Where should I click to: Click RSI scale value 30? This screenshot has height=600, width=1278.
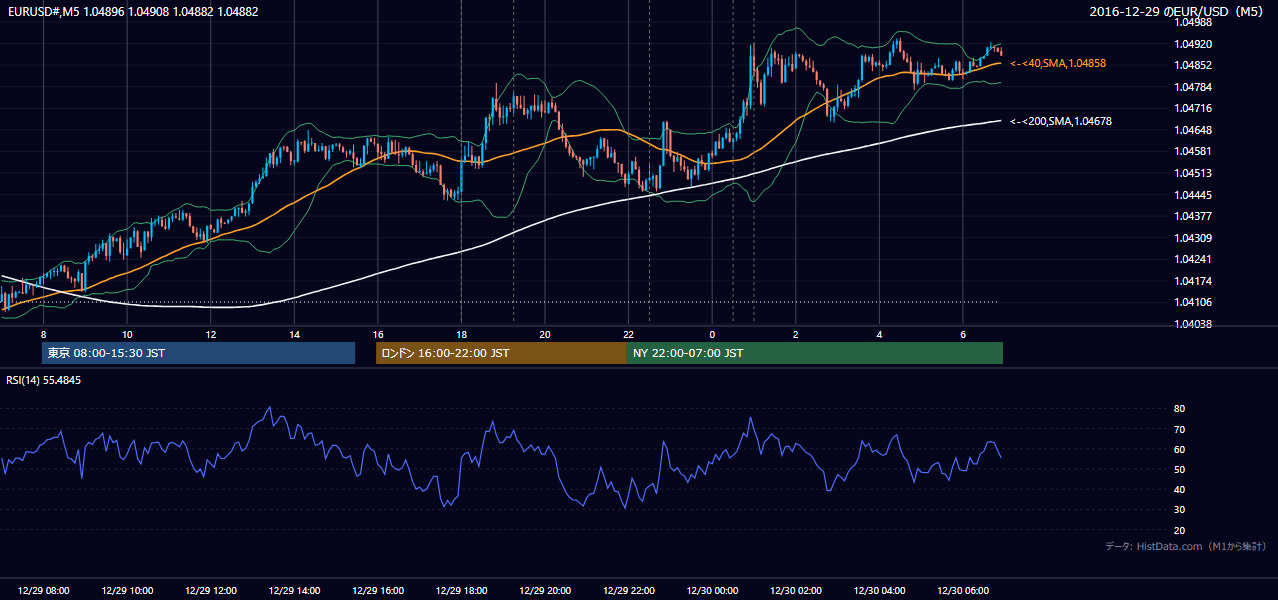coord(1179,510)
